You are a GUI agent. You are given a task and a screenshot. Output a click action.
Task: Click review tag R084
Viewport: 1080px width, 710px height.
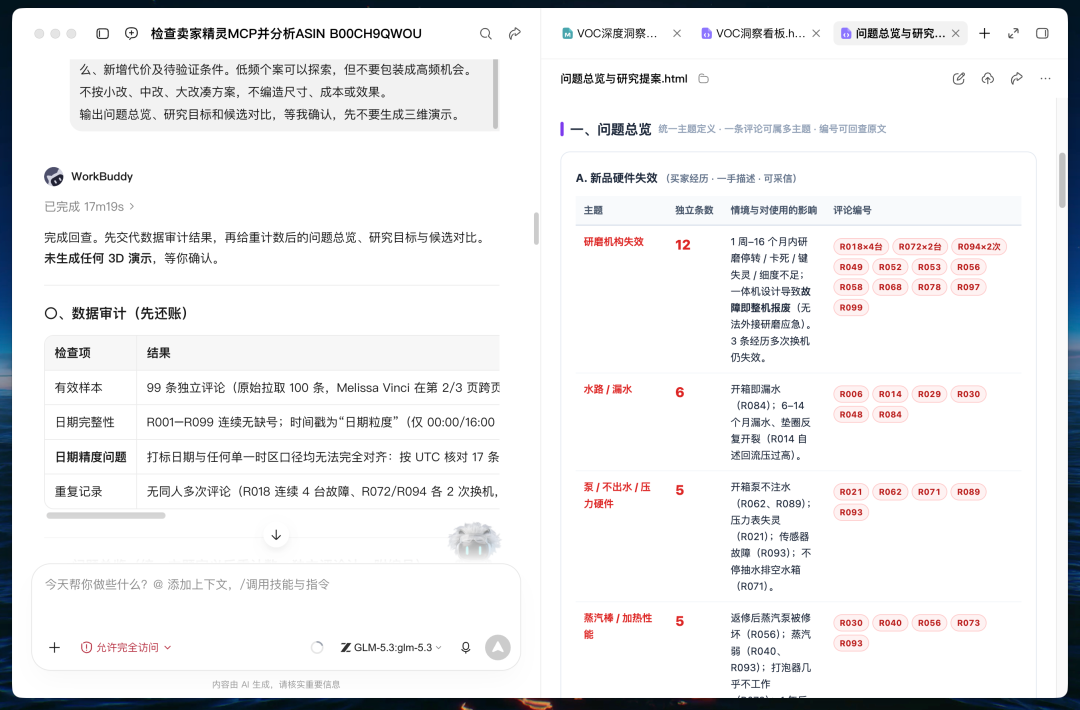coord(890,415)
